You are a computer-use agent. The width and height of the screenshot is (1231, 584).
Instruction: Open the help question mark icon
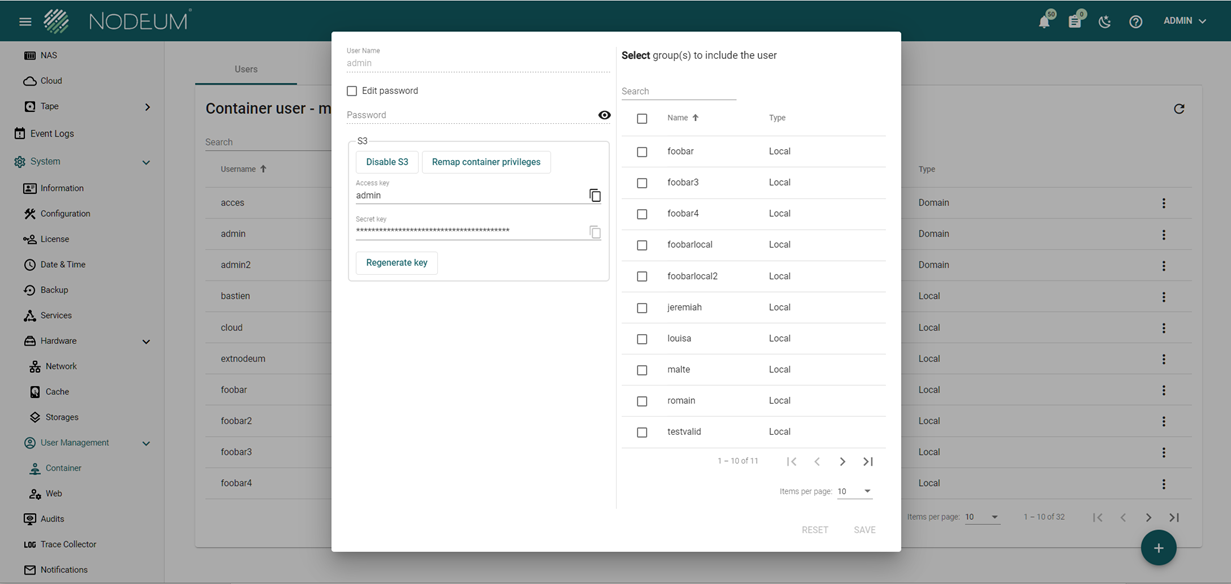[x=1136, y=21]
